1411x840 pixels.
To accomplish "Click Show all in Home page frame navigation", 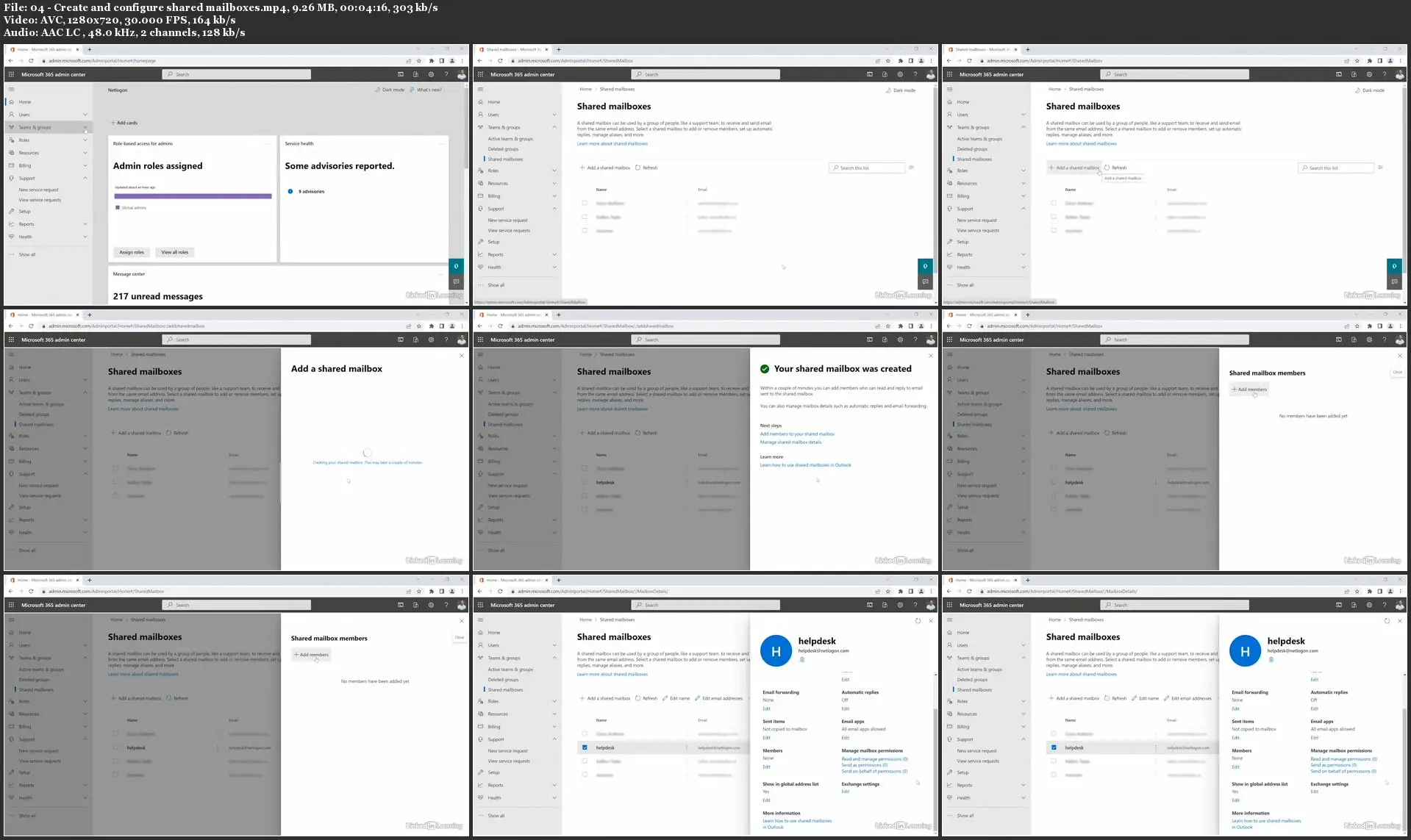I will tap(26, 254).
